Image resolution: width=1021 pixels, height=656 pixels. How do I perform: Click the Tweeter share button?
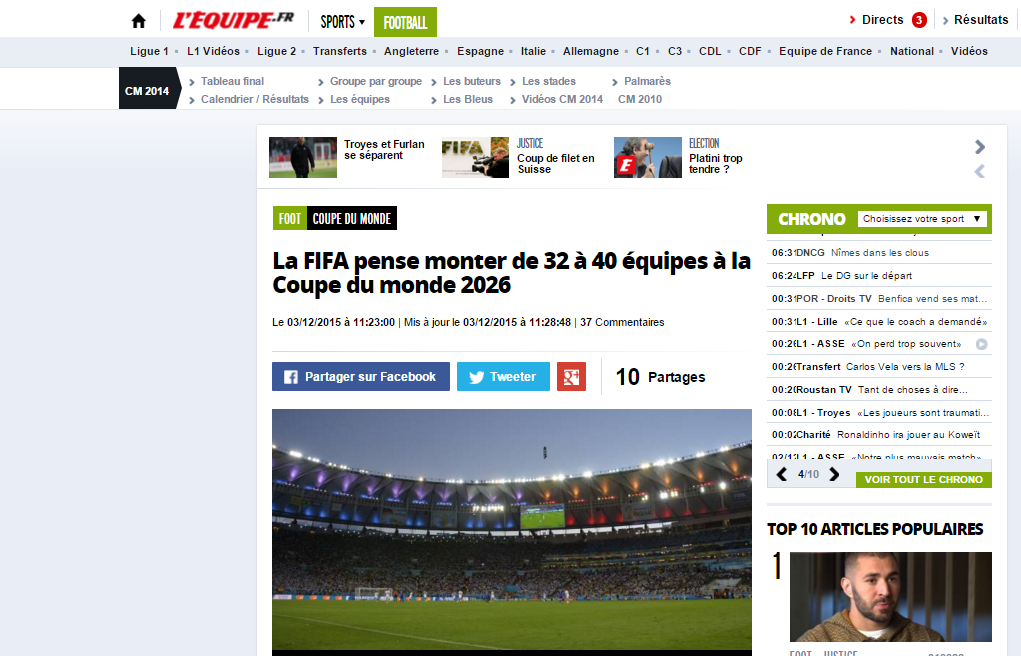point(503,377)
